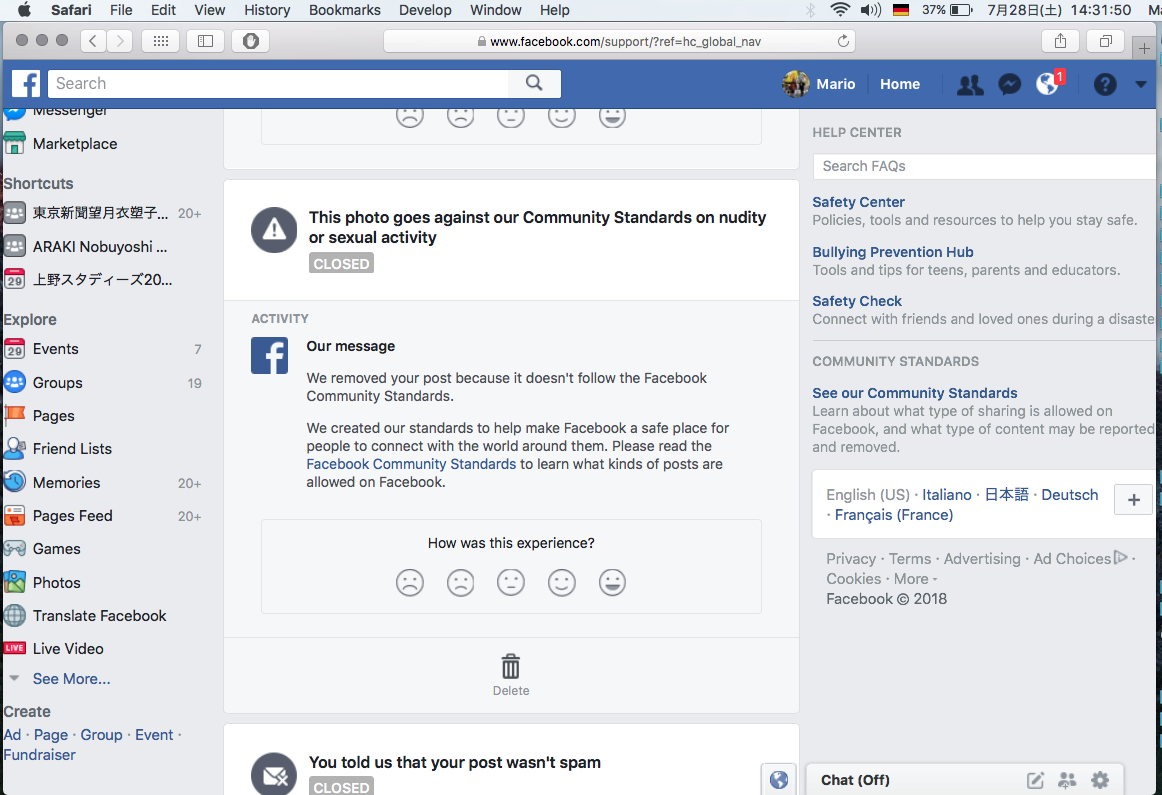Show all tabs overview button
The image size is (1162, 795).
(1106, 41)
